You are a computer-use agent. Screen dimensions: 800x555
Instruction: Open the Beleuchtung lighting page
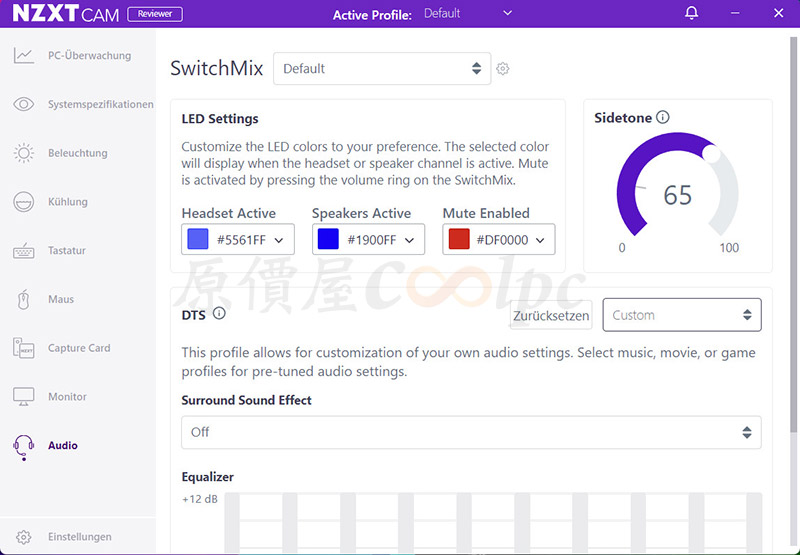(x=78, y=153)
